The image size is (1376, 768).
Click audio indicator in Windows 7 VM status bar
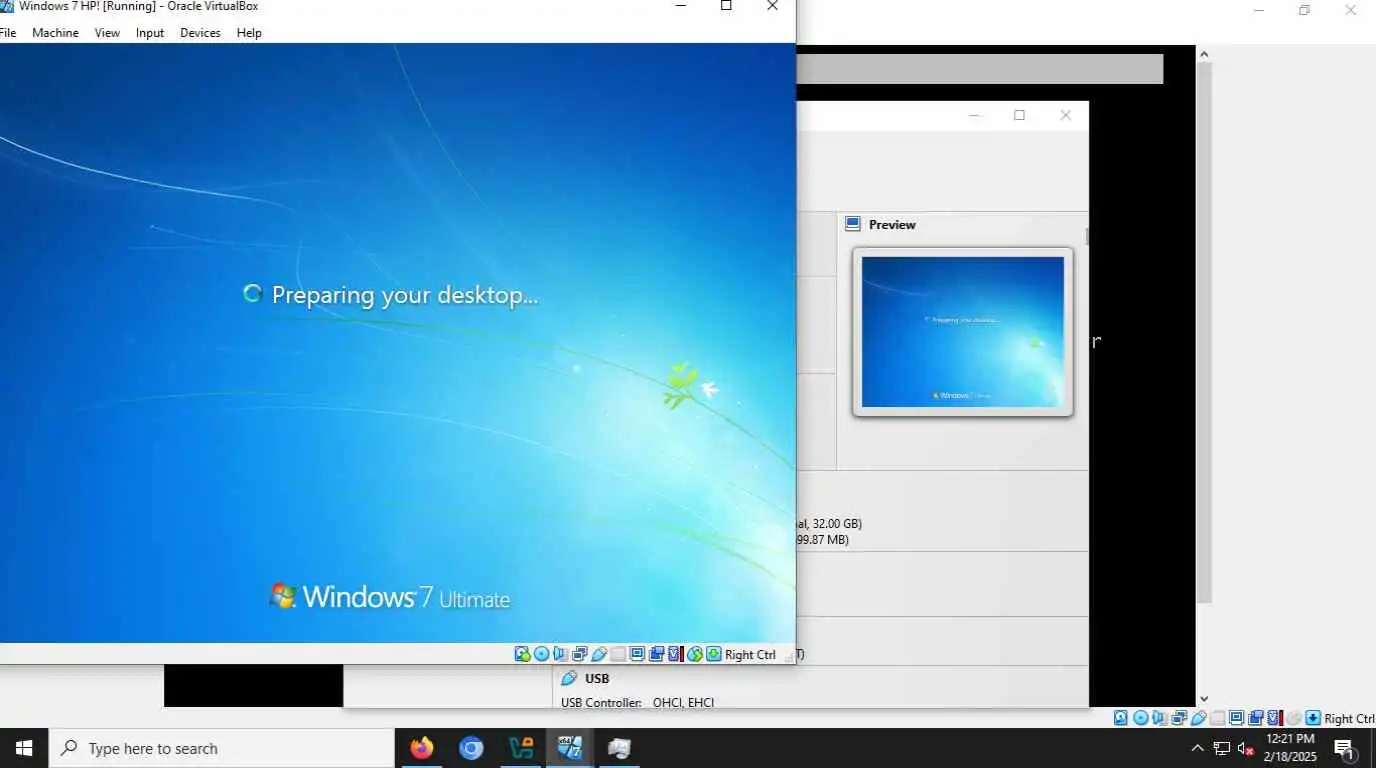(x=561, y=654)
